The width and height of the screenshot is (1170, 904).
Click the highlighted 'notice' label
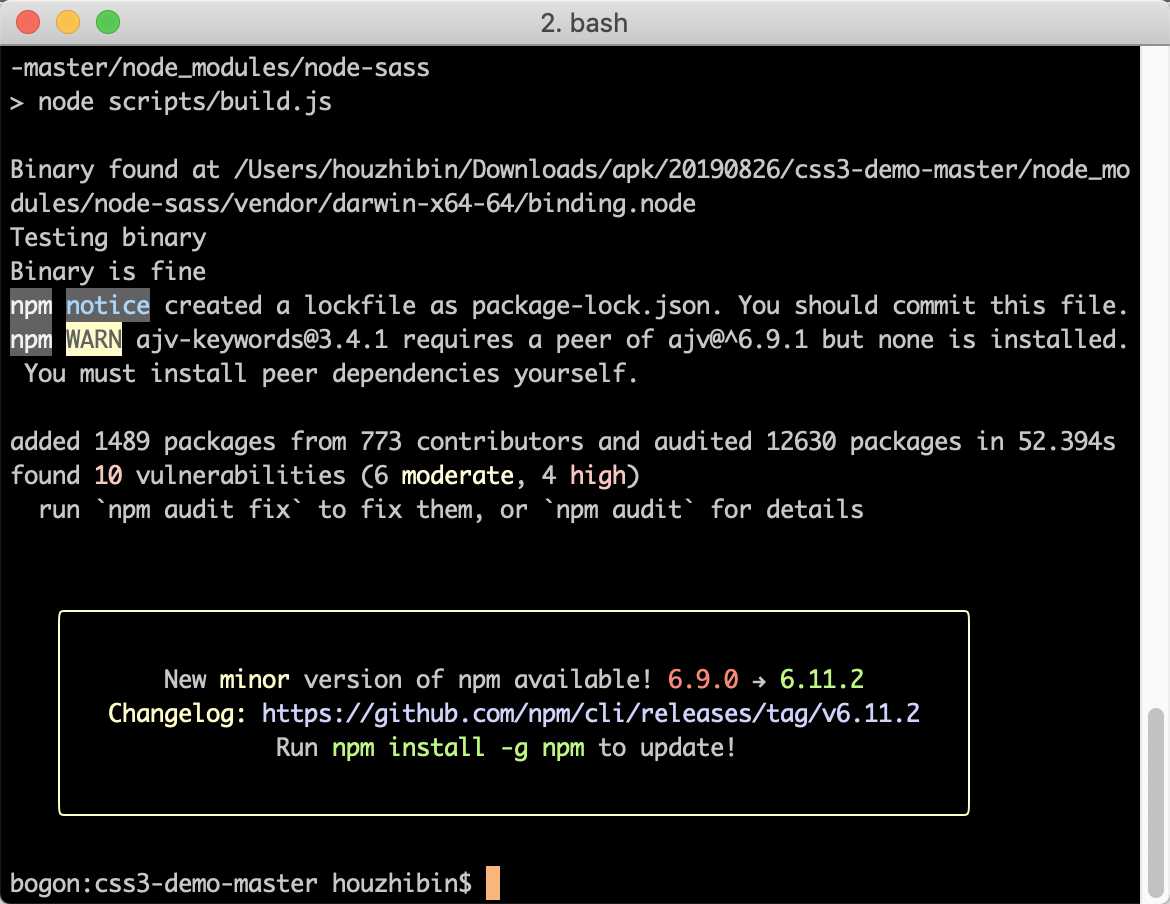108,306
